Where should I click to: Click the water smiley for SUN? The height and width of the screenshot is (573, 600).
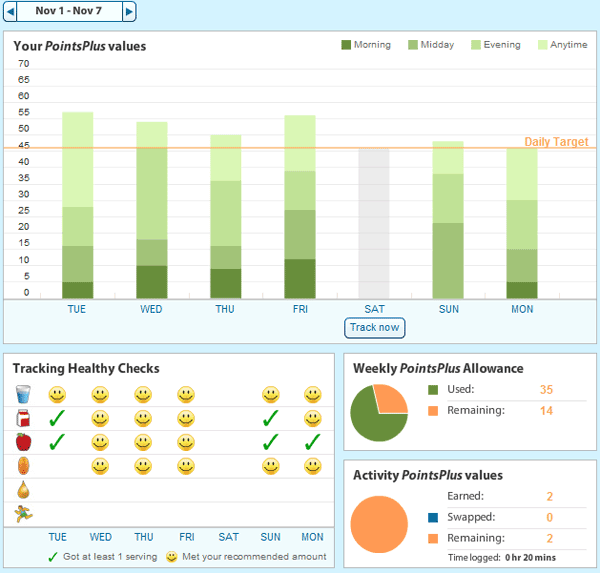tap(271, 395)
